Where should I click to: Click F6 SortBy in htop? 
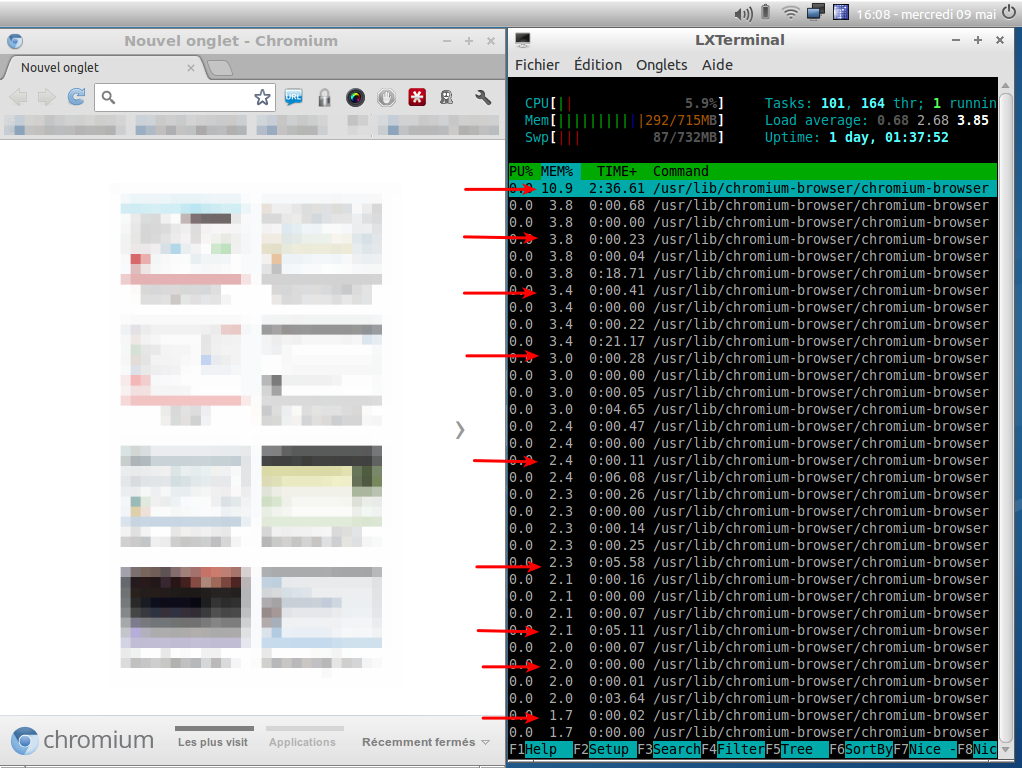coord(860,749)
